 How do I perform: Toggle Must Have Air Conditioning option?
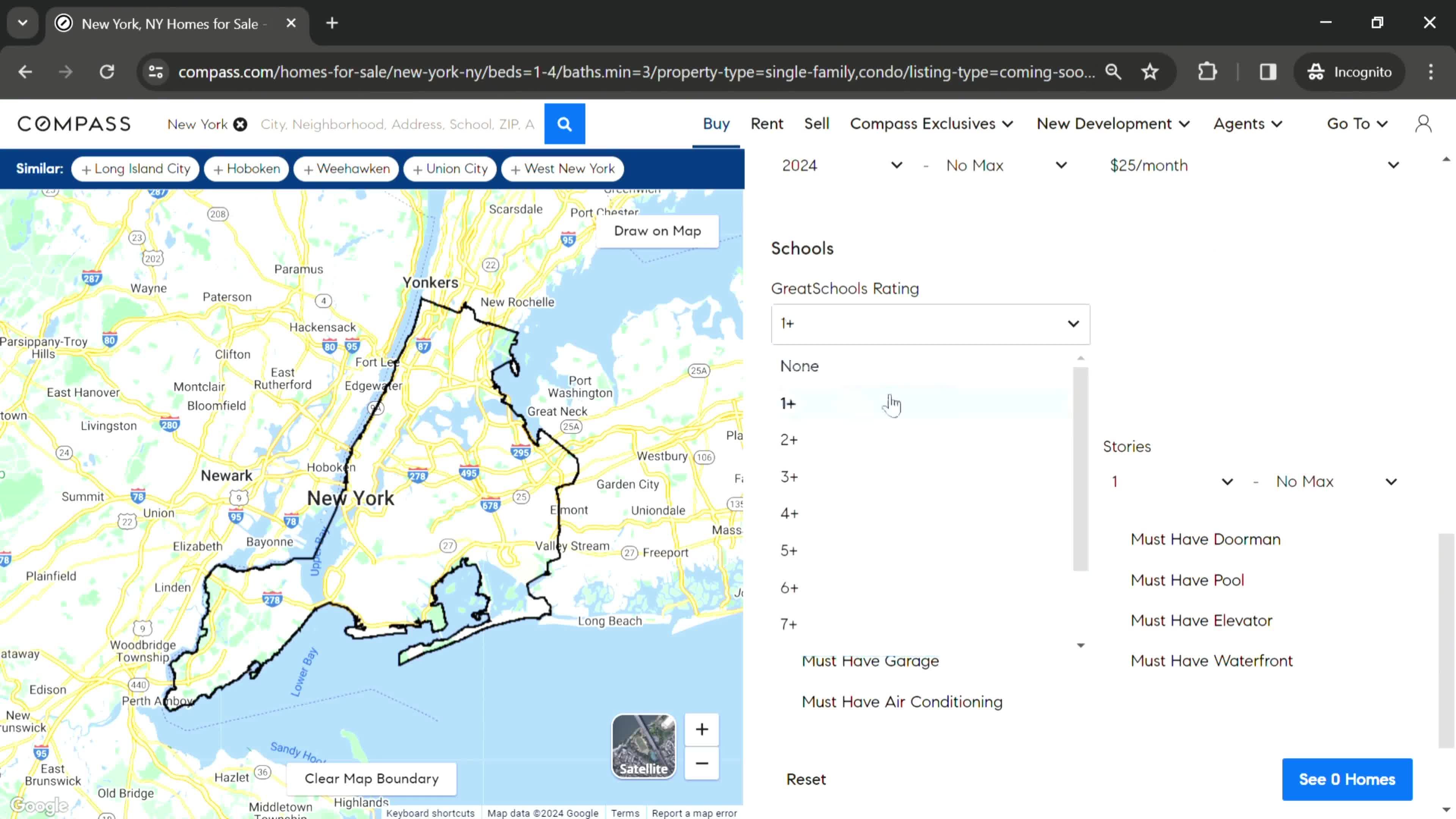point(902,702)
